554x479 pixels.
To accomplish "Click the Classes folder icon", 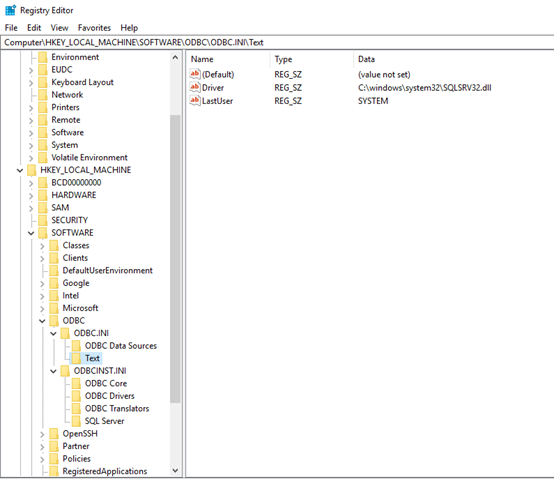I will click(54, 245).
